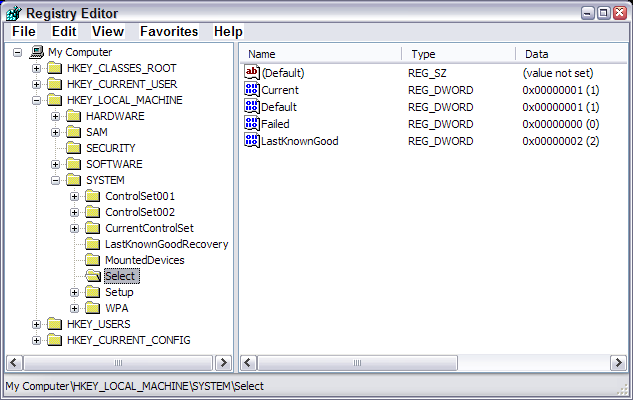Open the Favorites menu
This screenshot has width=633, height=400.
(169, 31)
